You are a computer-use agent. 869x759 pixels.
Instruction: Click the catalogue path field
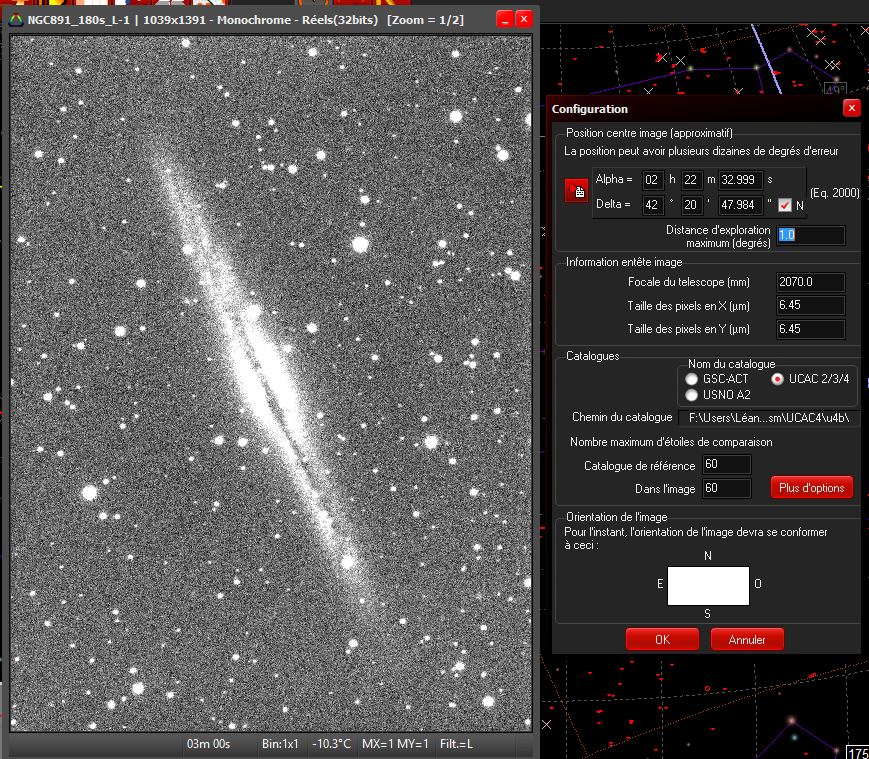click(767, 417)
